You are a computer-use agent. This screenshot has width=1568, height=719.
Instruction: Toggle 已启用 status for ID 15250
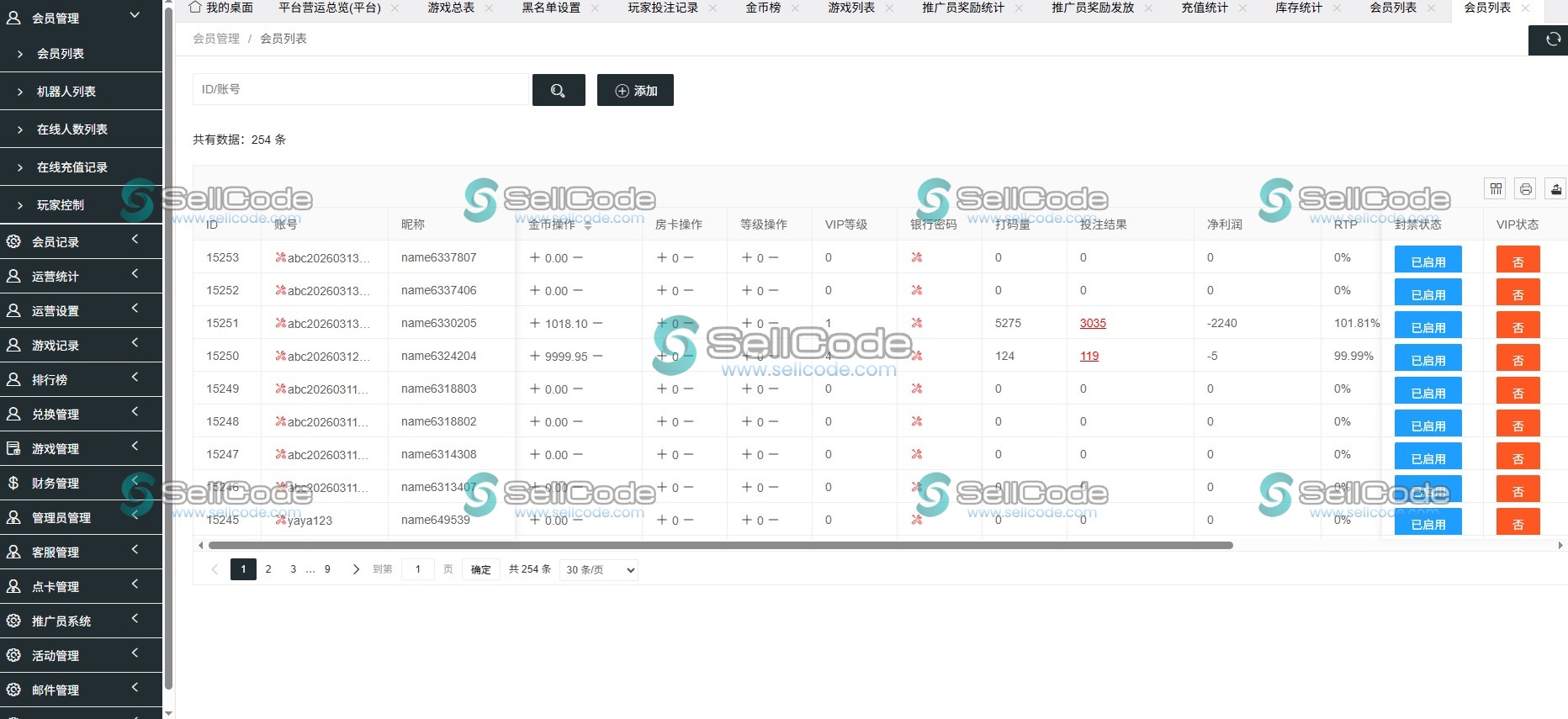click(1428, 358)
